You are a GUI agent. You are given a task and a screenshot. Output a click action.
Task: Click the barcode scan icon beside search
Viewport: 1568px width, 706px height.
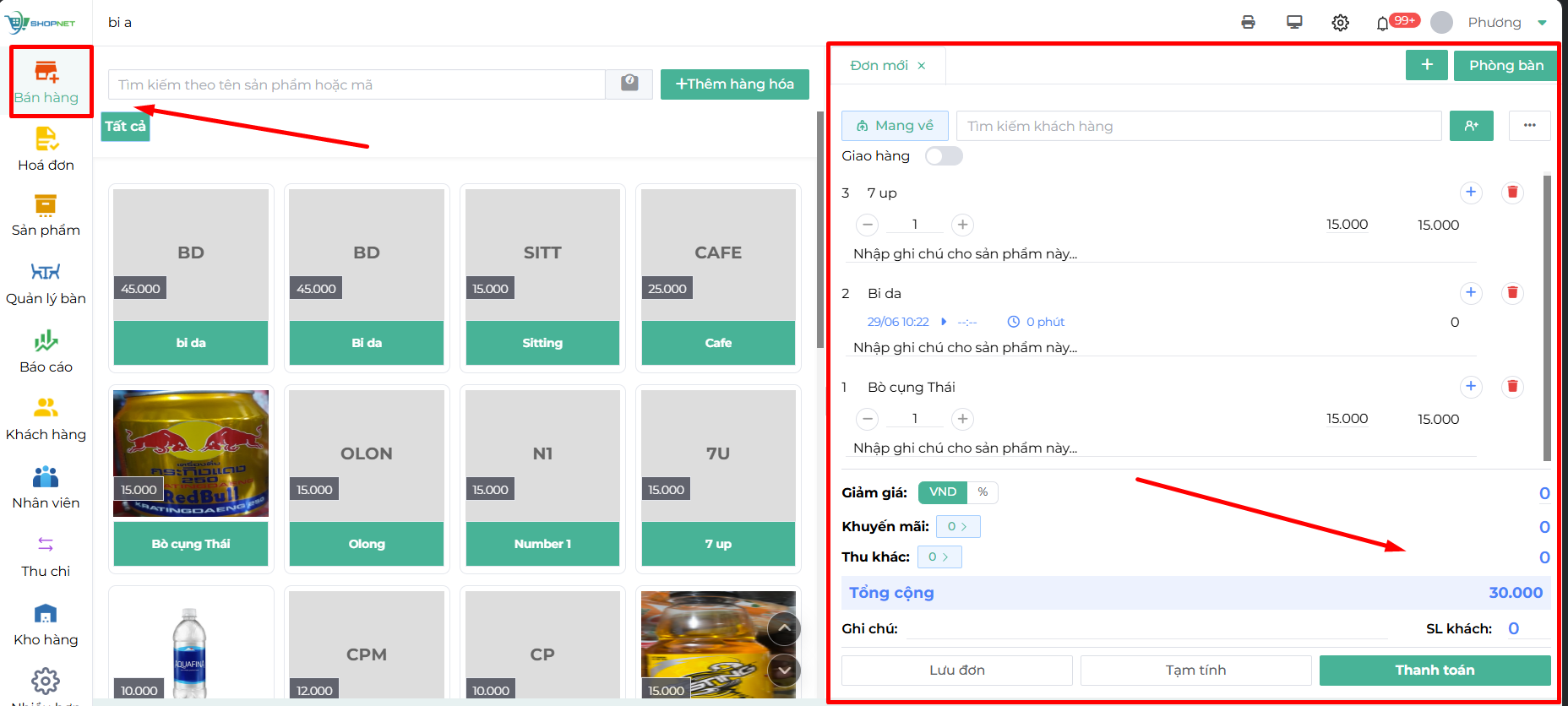(629, 84)
